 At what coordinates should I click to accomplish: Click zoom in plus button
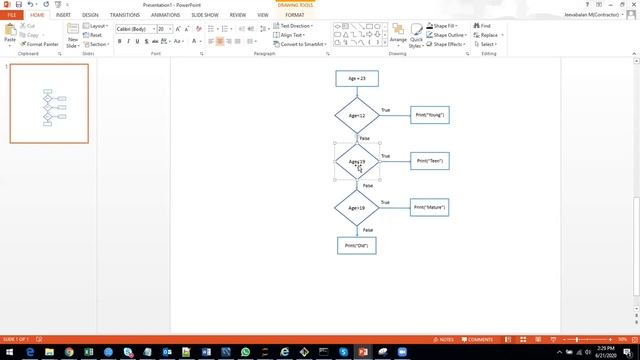click(x=610, y=340)
